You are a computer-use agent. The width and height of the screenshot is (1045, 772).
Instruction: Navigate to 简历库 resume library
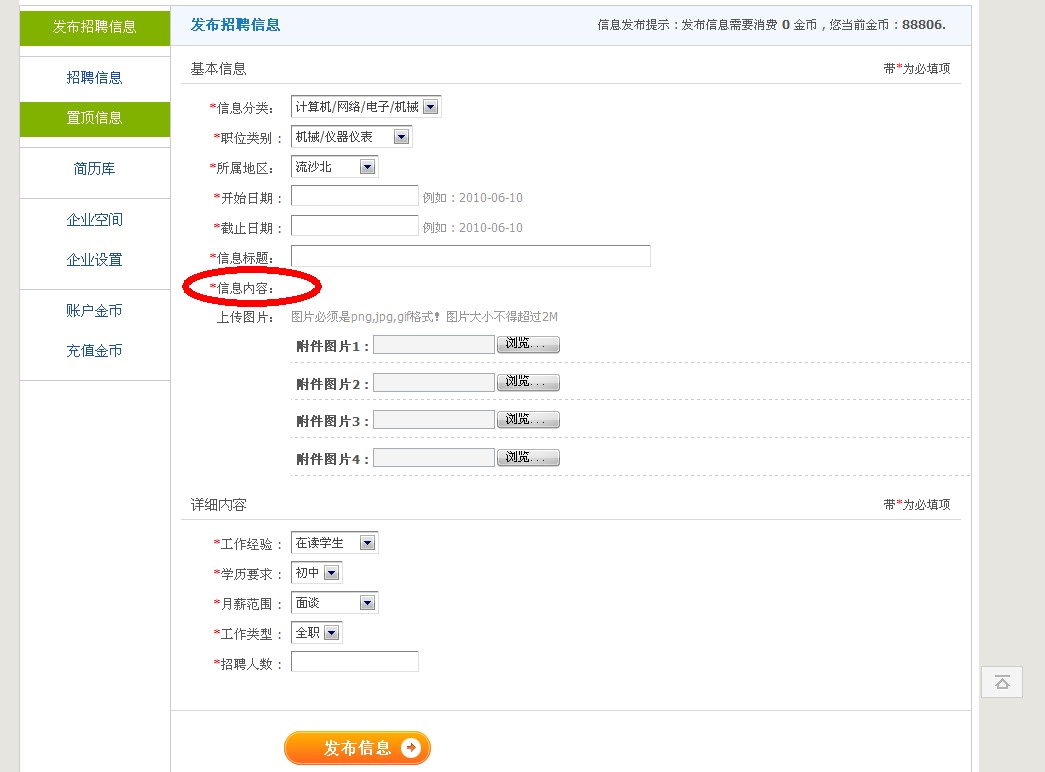(93, 169)
